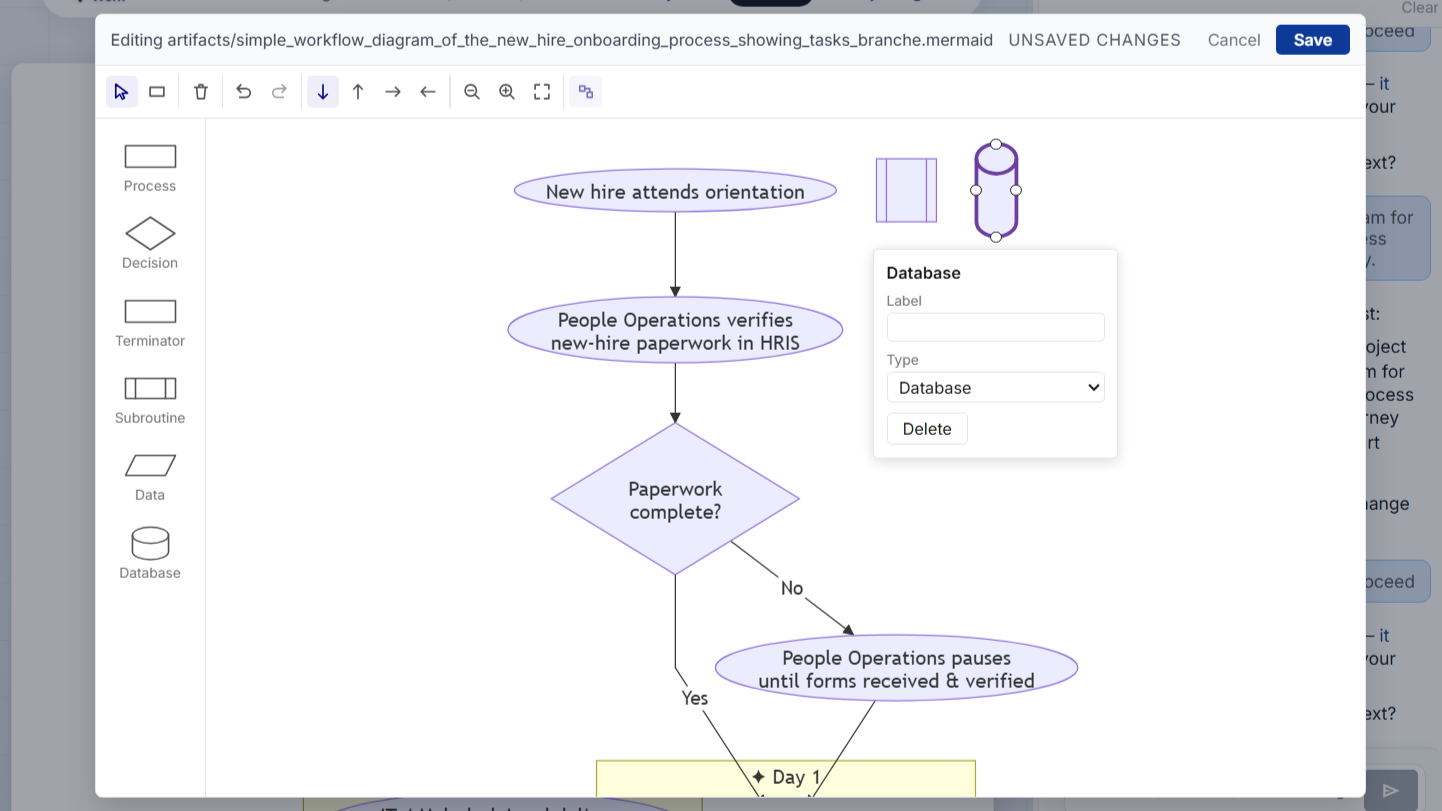Viewport: 1442px width, 811px height.
Task: Click Delete in the Database panel
Action: pyautogui.click(x=927, y=429)
